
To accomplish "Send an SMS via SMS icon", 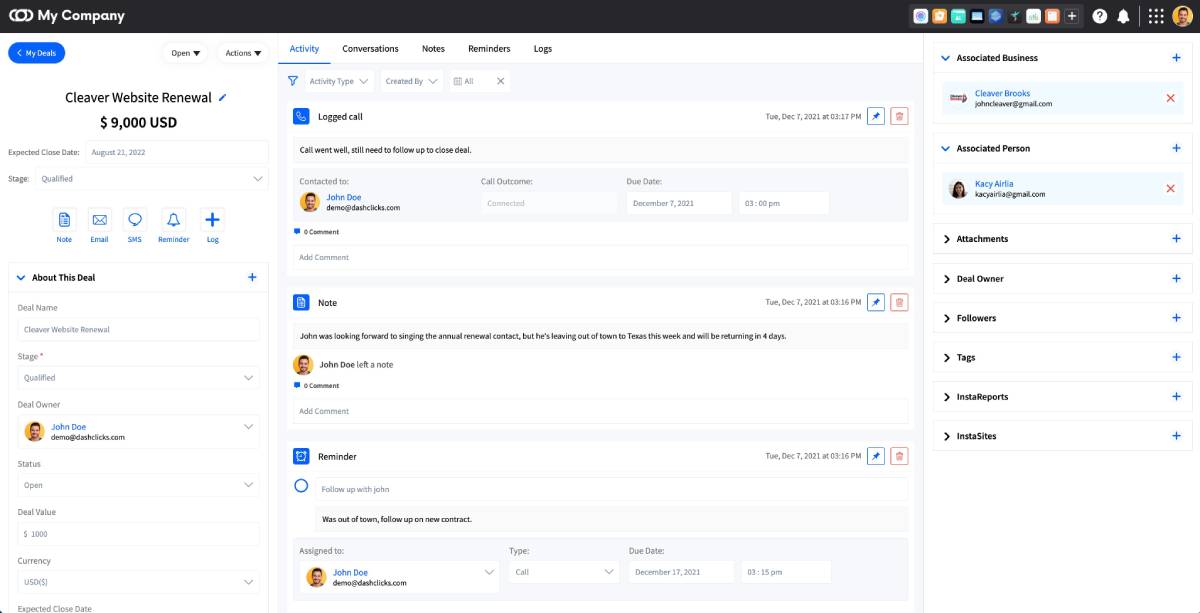I will (x=134, y=220).
